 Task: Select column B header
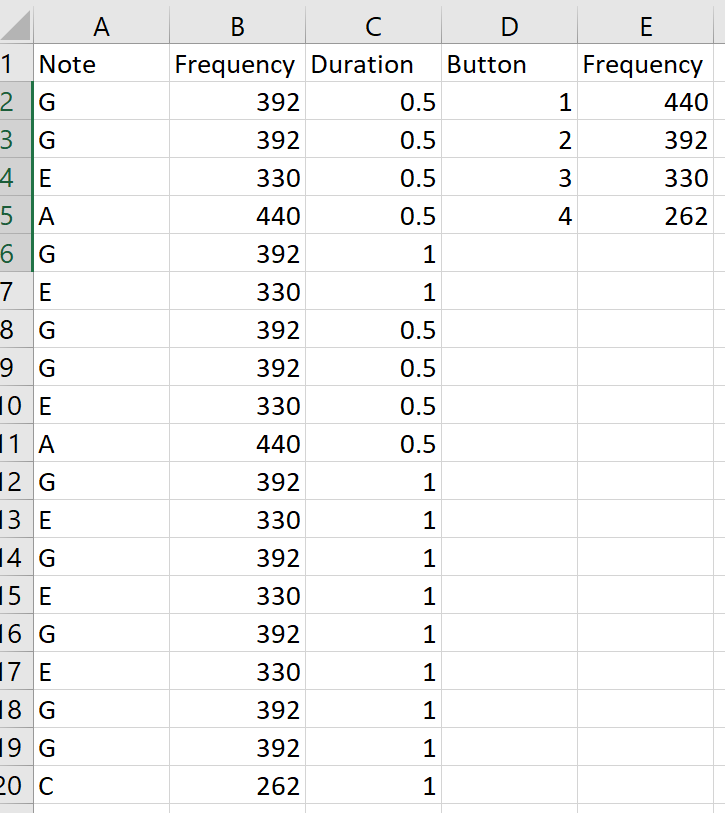point(238,26)
